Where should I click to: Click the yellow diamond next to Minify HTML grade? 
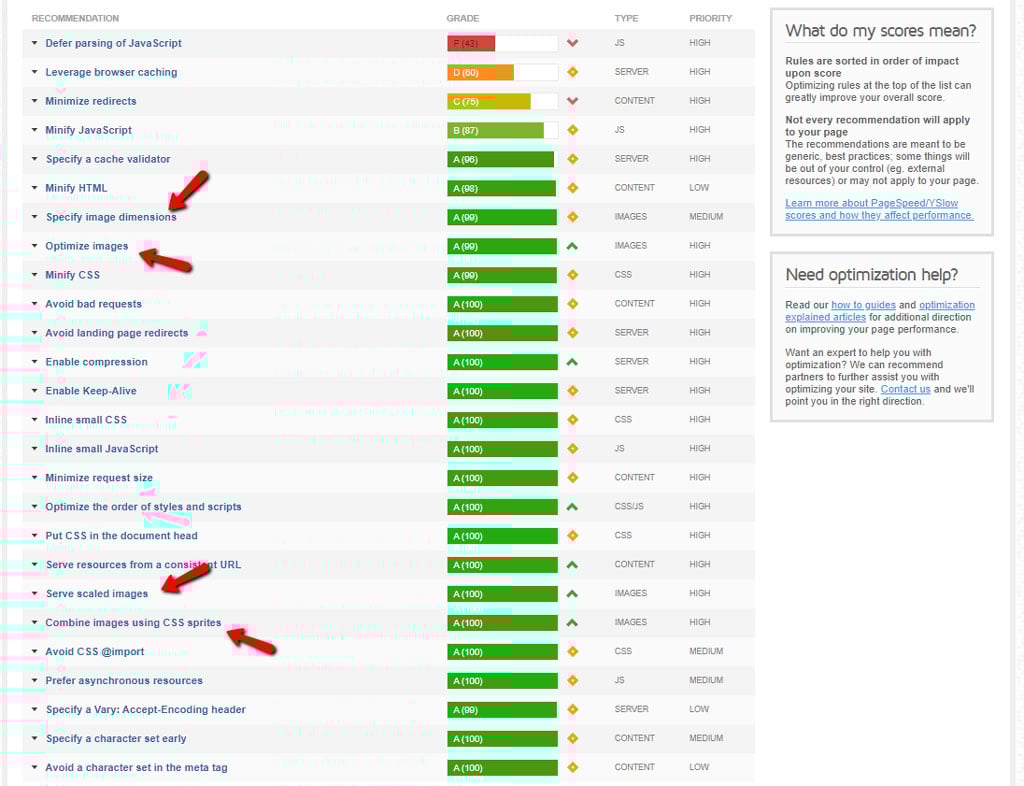pos(572,187)
